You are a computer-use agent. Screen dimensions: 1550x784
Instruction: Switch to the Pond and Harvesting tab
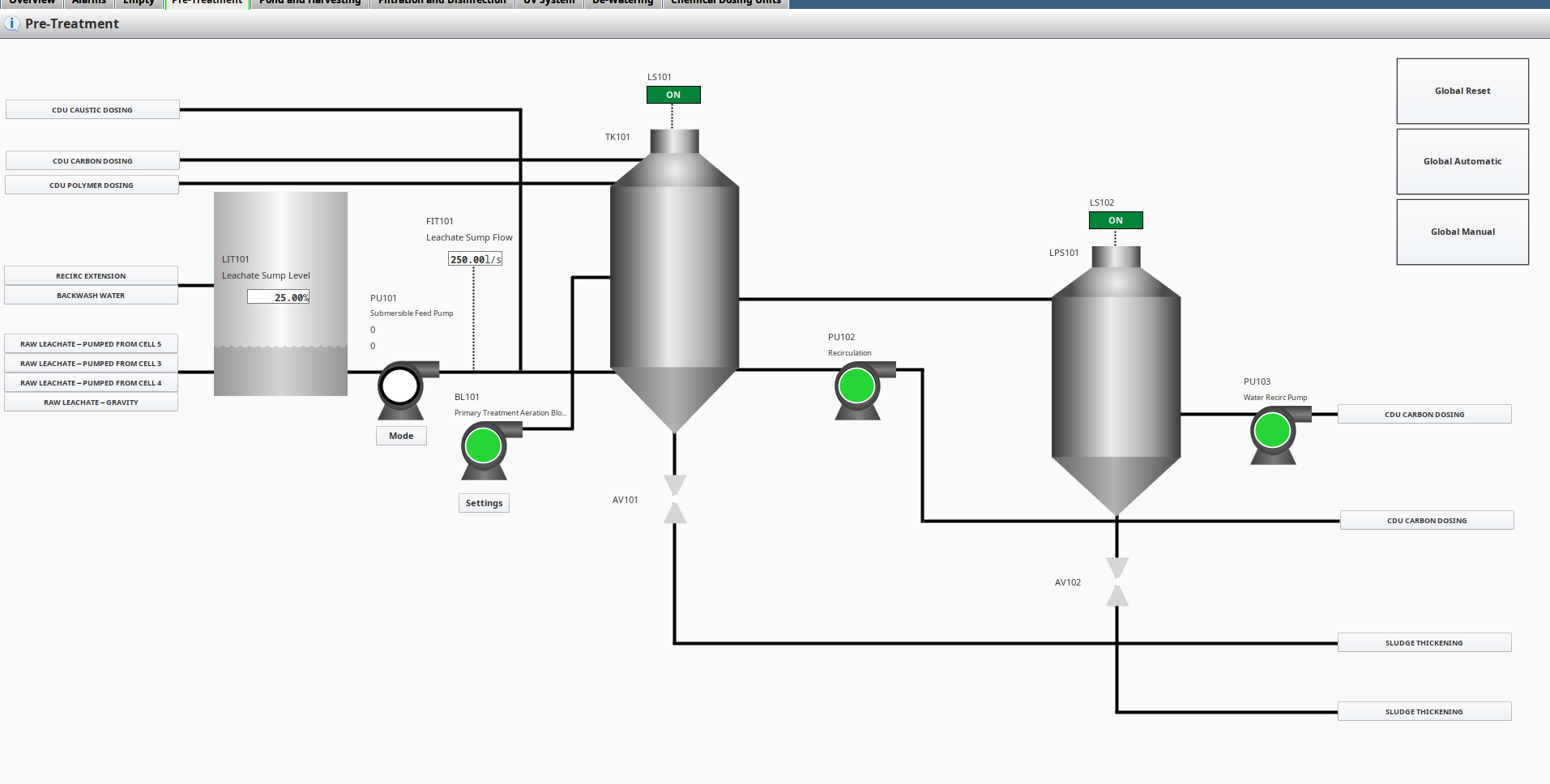click(310, 2)
